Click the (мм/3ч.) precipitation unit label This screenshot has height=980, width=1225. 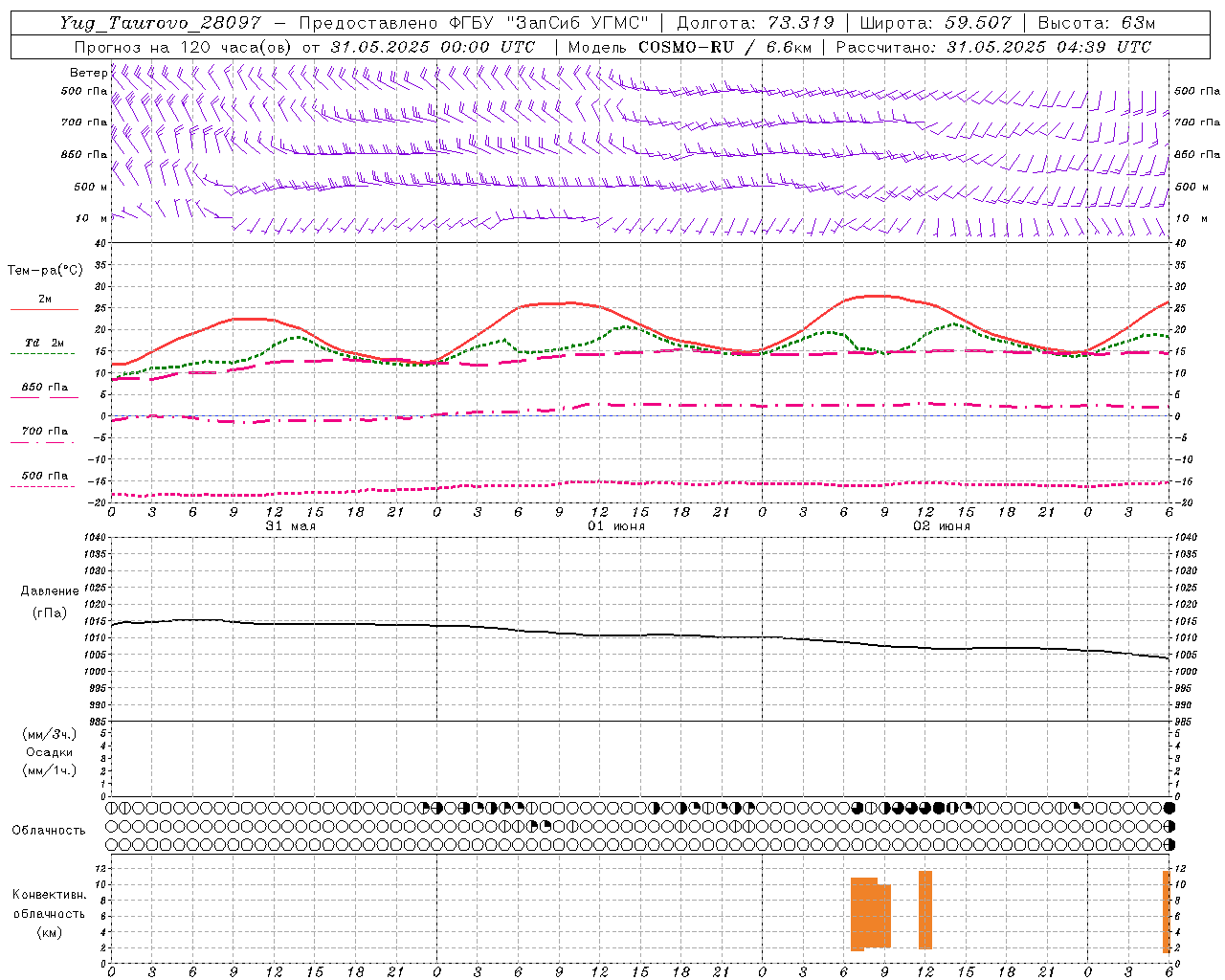(x=50, y=734)
